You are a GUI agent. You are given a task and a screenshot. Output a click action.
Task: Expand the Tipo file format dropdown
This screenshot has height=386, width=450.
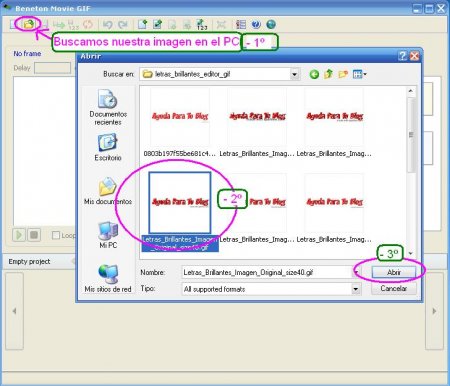pos(356,289)
